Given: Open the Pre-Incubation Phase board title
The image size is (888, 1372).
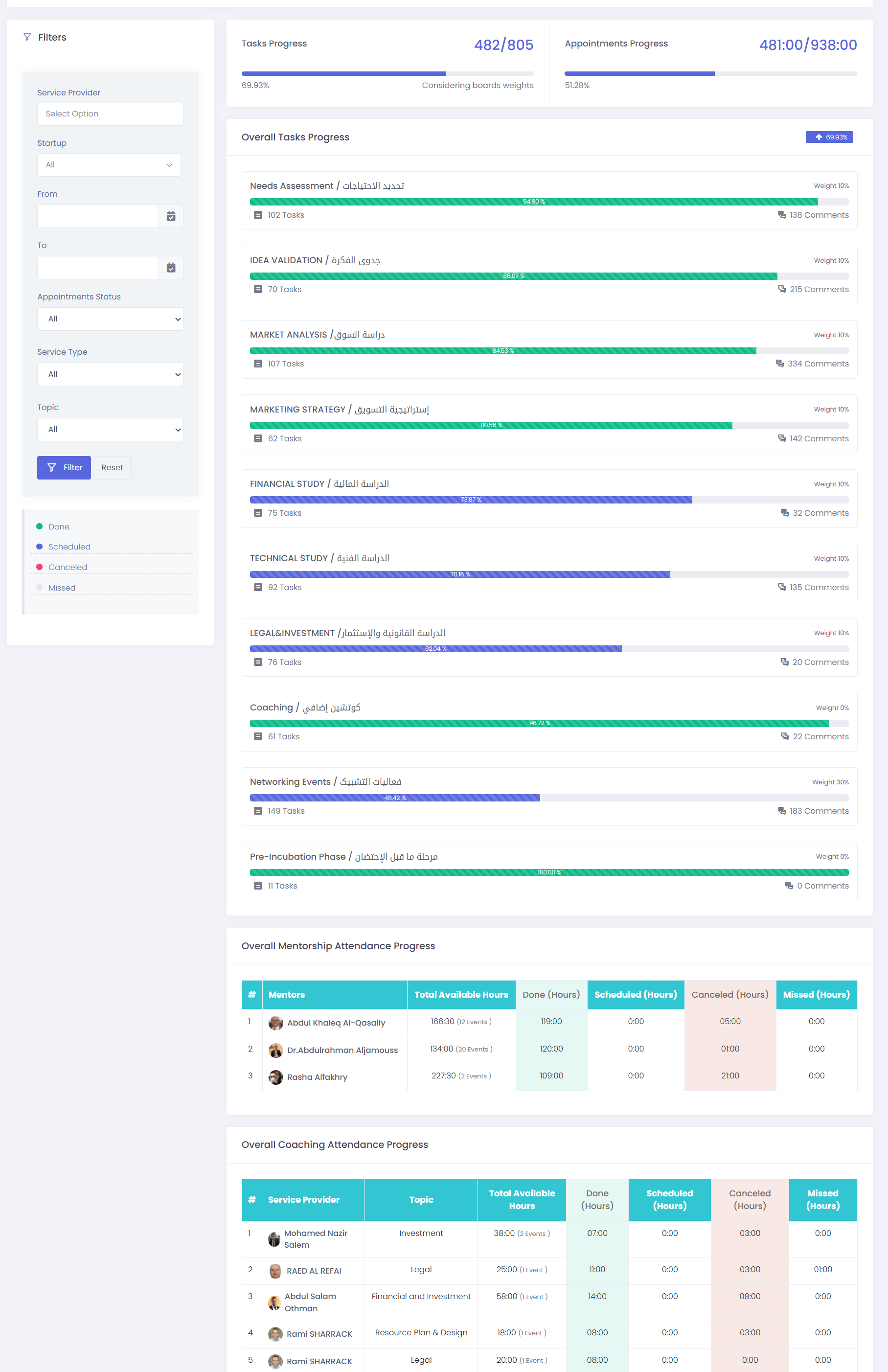Looking at the screenshot, I should pos(344,857).
